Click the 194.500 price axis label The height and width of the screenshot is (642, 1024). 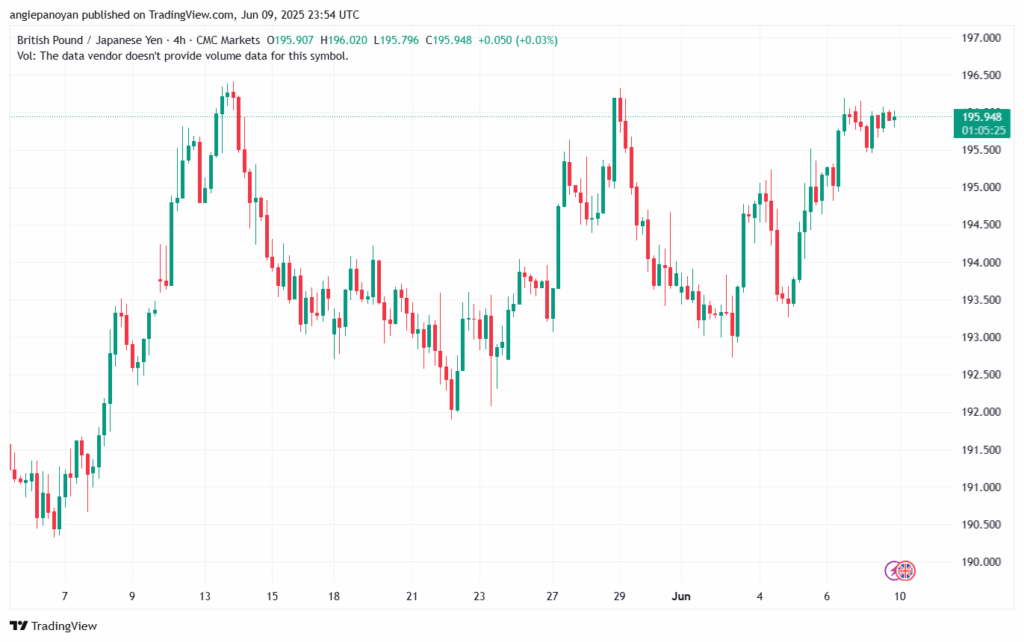click(x=981, y=224)
